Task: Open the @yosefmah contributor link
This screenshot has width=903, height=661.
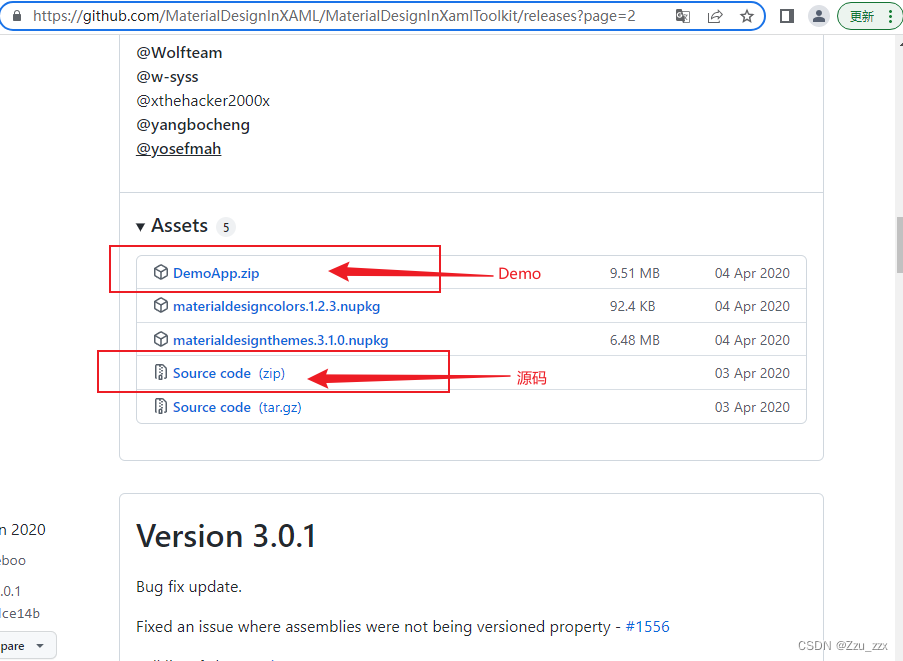Action: click(179, 149)
